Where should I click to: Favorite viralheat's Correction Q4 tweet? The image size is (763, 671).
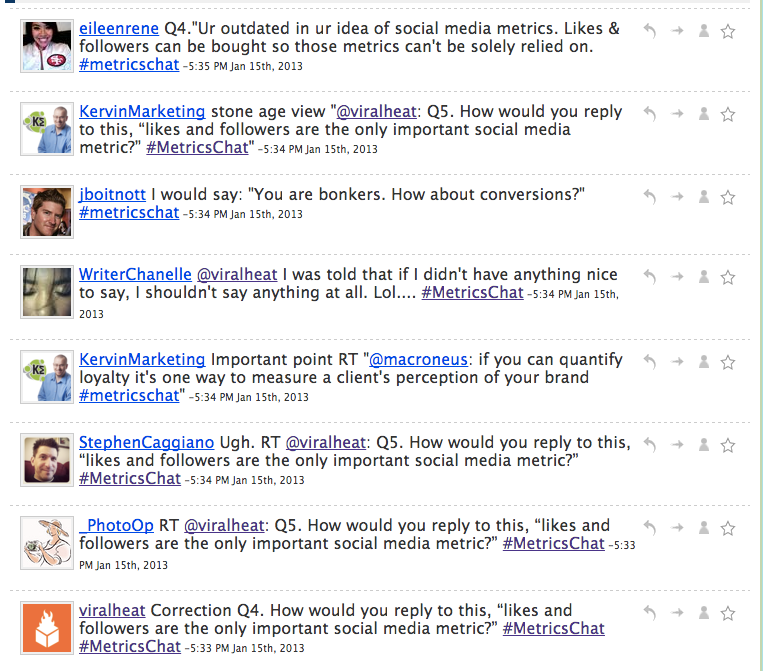coord(728,613)
